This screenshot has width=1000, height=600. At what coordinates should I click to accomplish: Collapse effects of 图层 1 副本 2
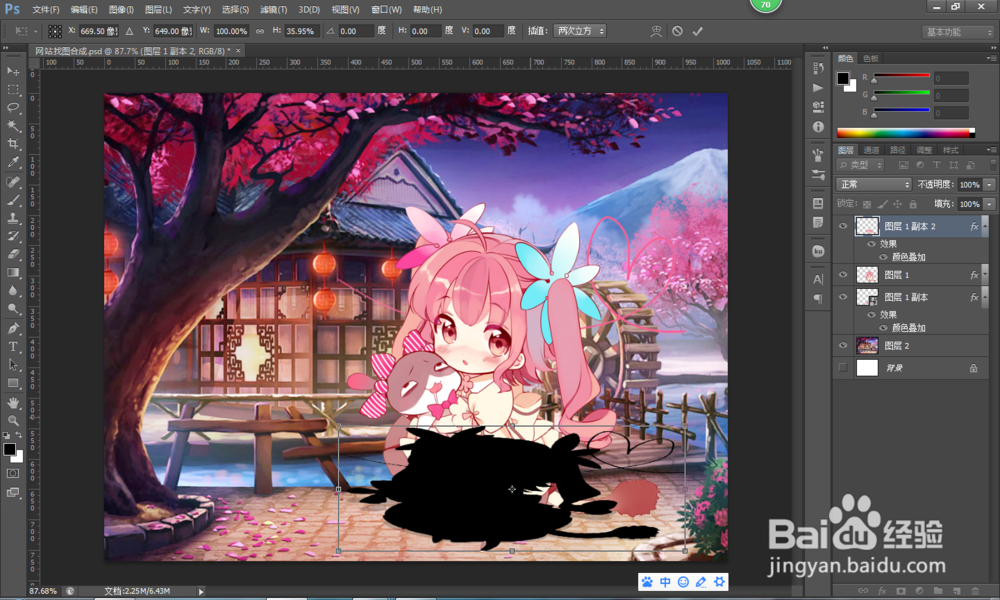[x=985, y=224]
